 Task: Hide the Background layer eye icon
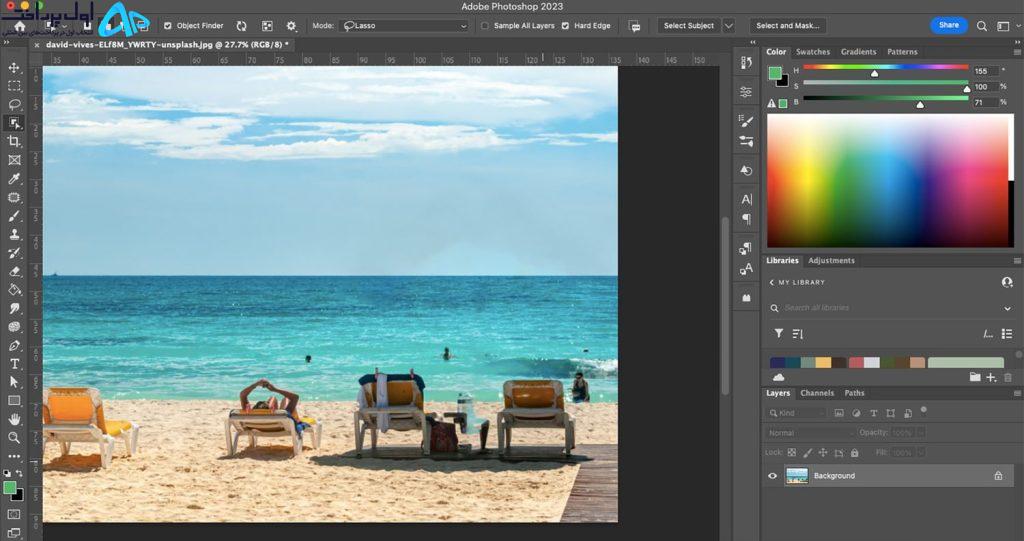(773, 476)
